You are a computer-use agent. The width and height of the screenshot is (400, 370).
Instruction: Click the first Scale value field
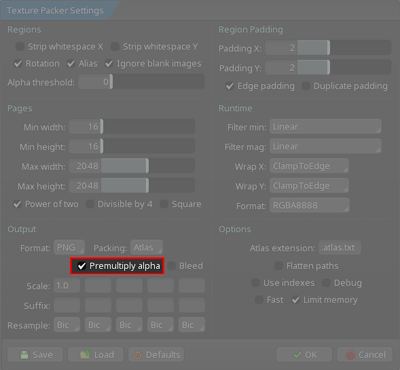[67, 286]
